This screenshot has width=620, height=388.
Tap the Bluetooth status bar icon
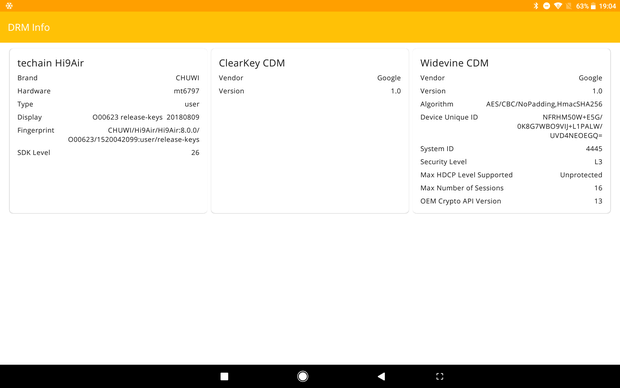tap(536, 6)
